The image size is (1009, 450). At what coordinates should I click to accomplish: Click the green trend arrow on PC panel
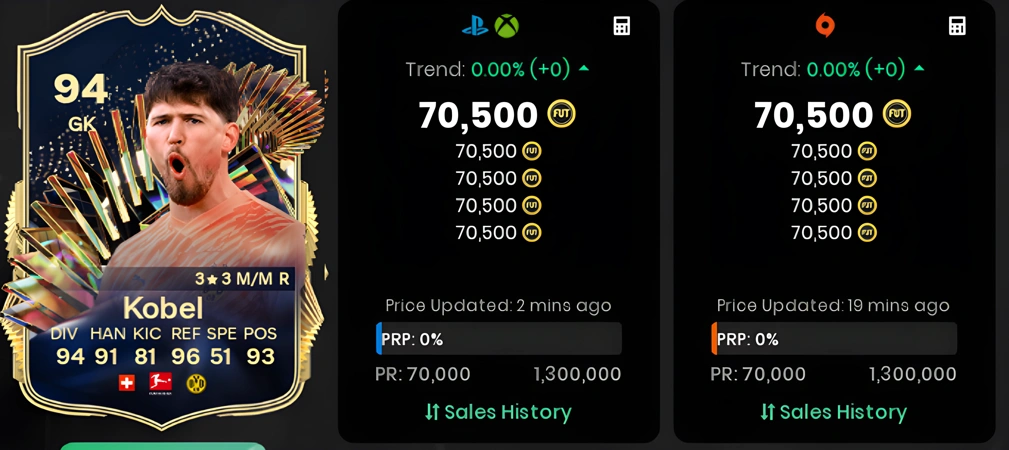(920, 69)
